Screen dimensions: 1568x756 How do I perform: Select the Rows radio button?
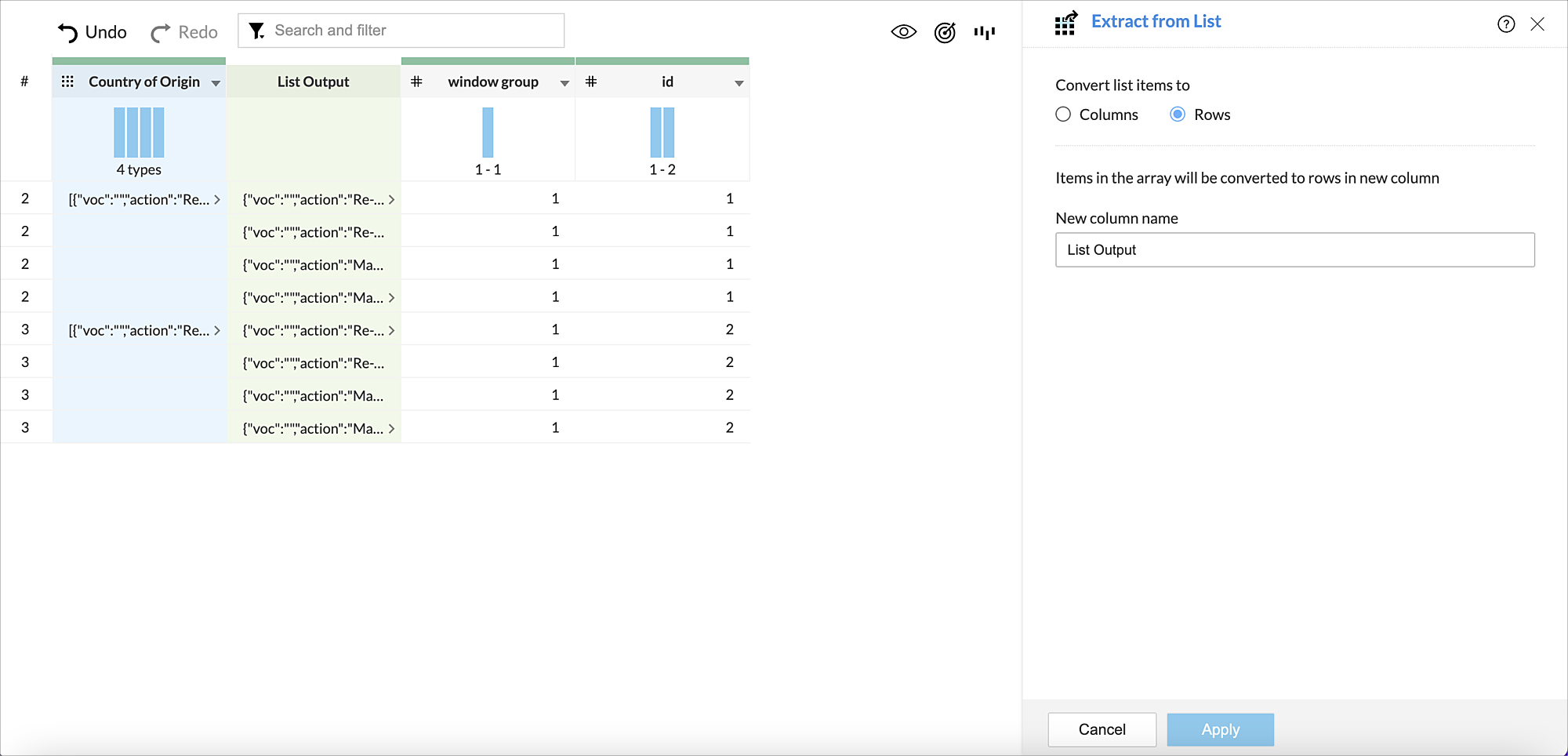[1178, 114]
